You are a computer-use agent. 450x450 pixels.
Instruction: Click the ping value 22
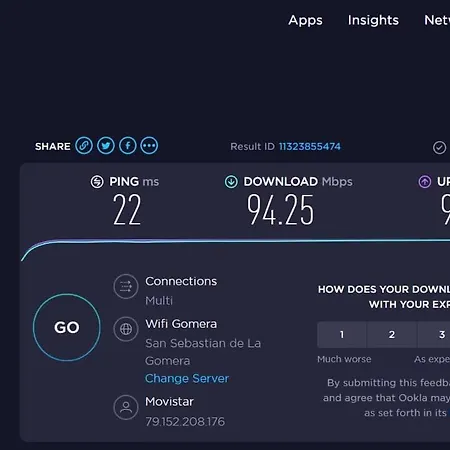(127, 210)
